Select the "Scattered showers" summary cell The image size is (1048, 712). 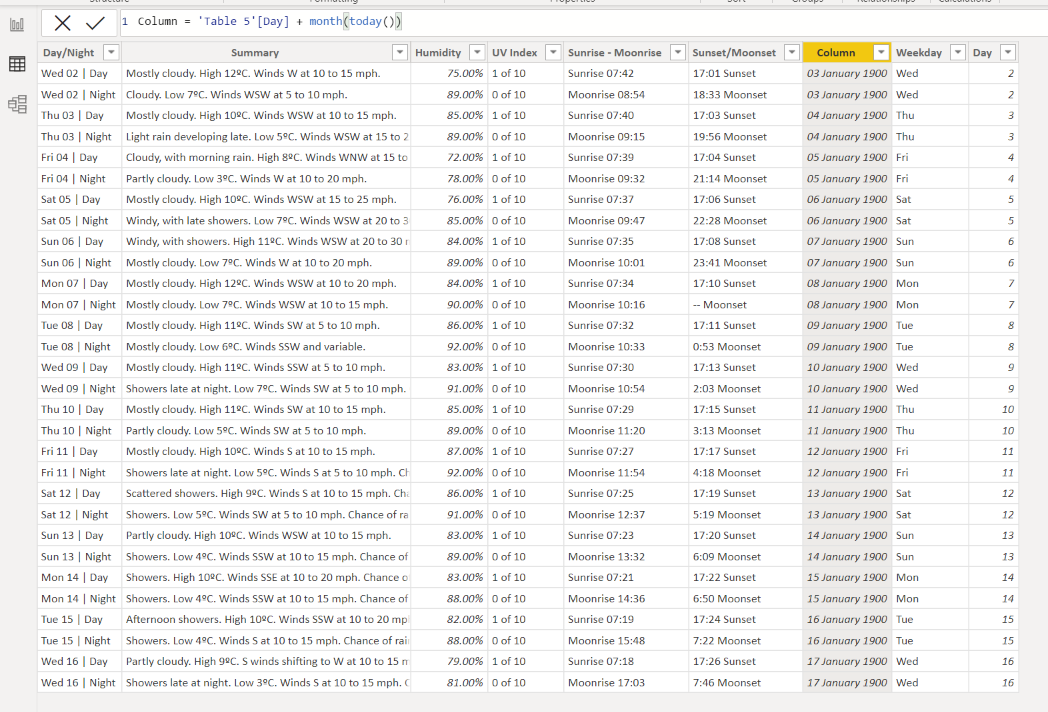coord(266,493)
